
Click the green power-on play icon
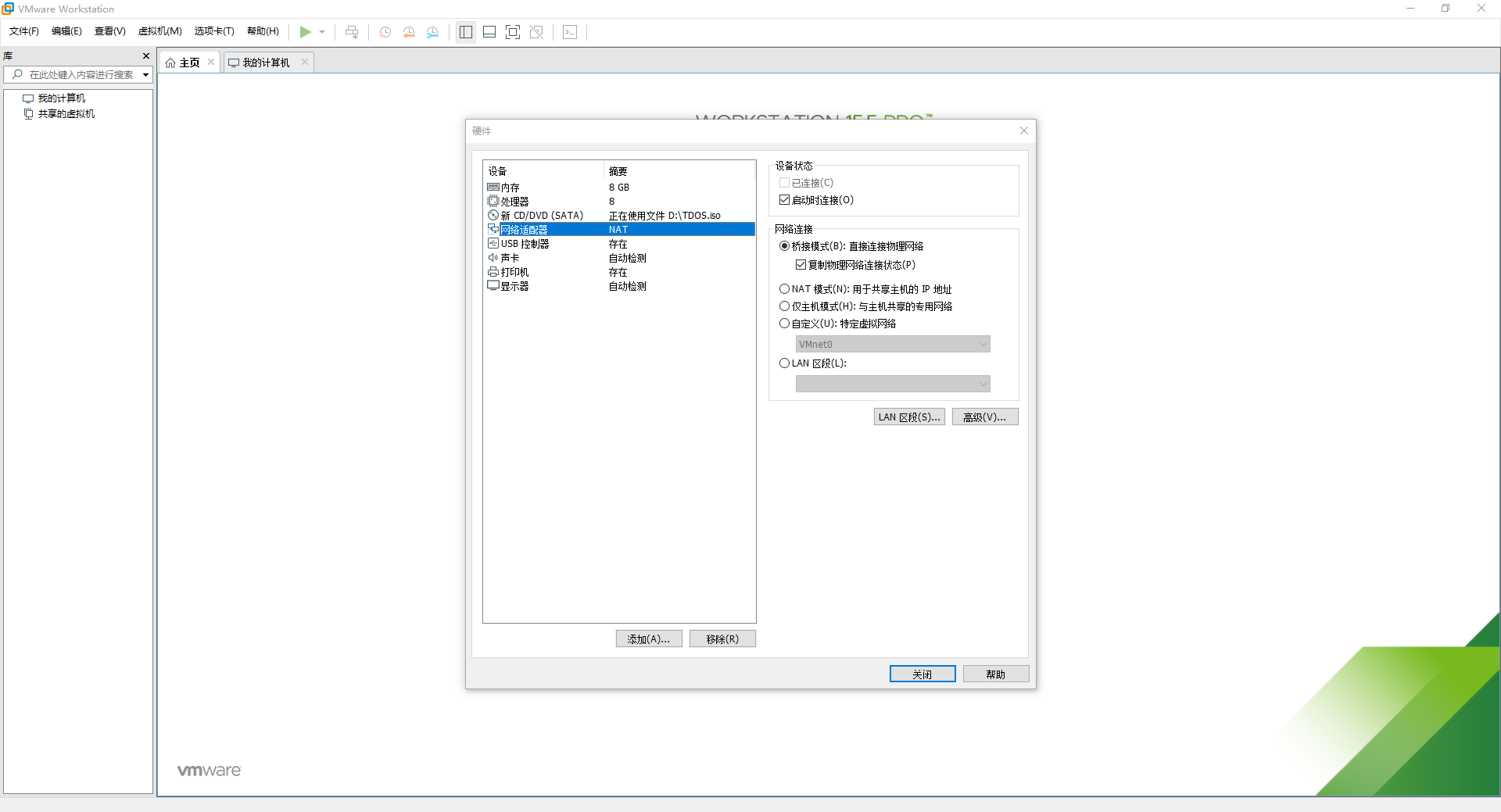click(305, 32)
